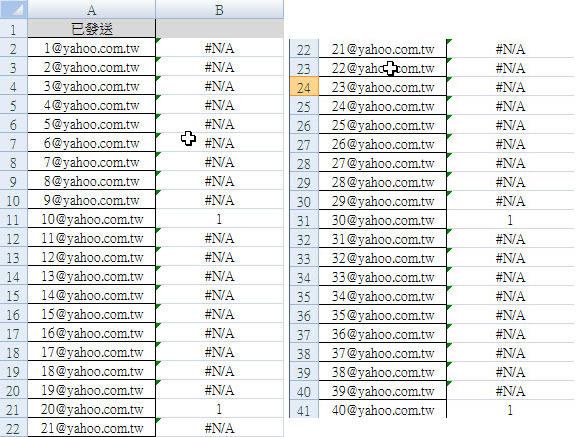Click the 已發送 header cell

coord(92,29)
